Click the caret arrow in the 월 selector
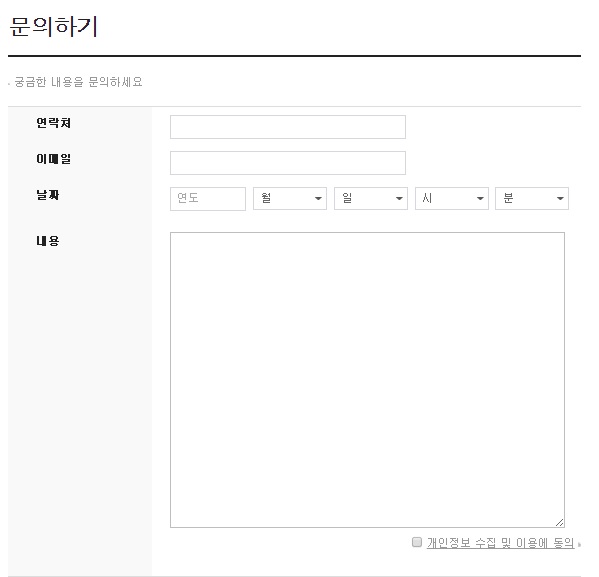The width and height of the screenshot is (599, 577). (318, 198)
